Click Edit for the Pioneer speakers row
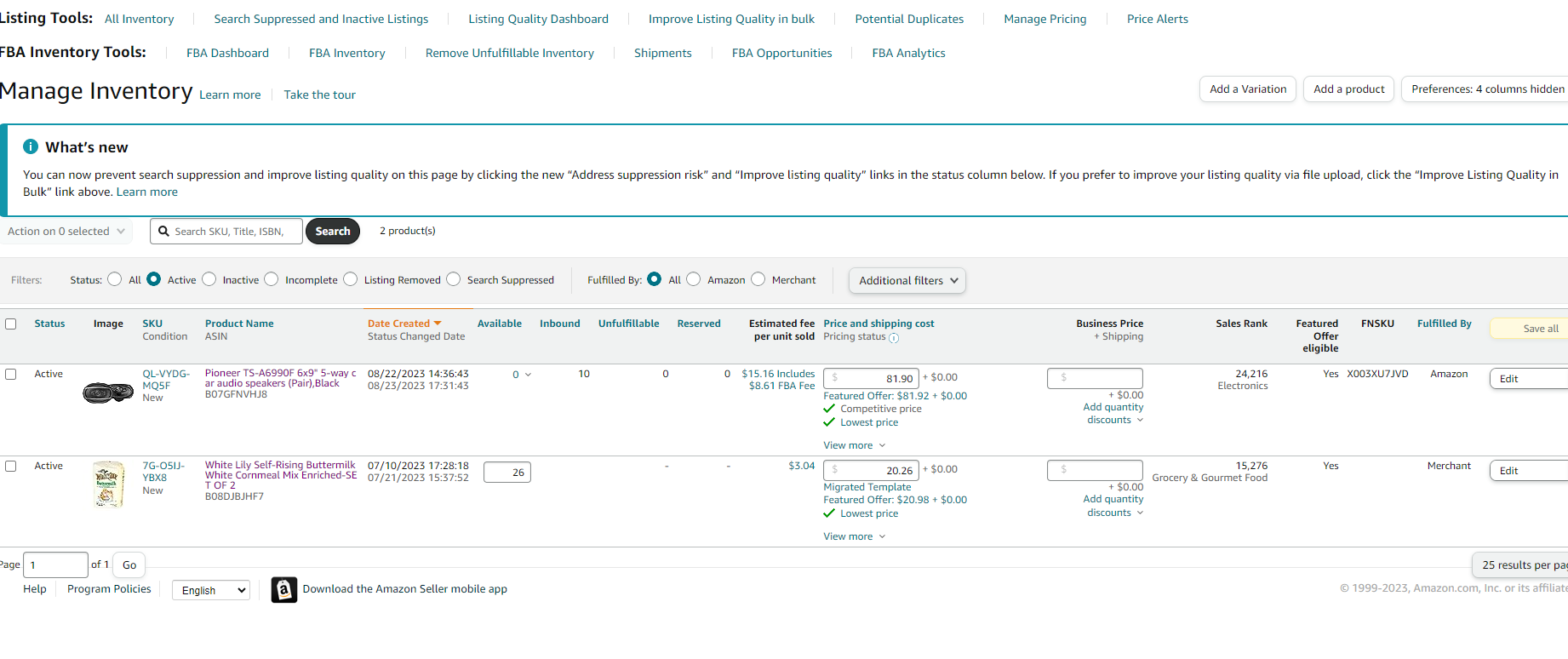This screenshot has height=659, width=1568. point(1529,379)
